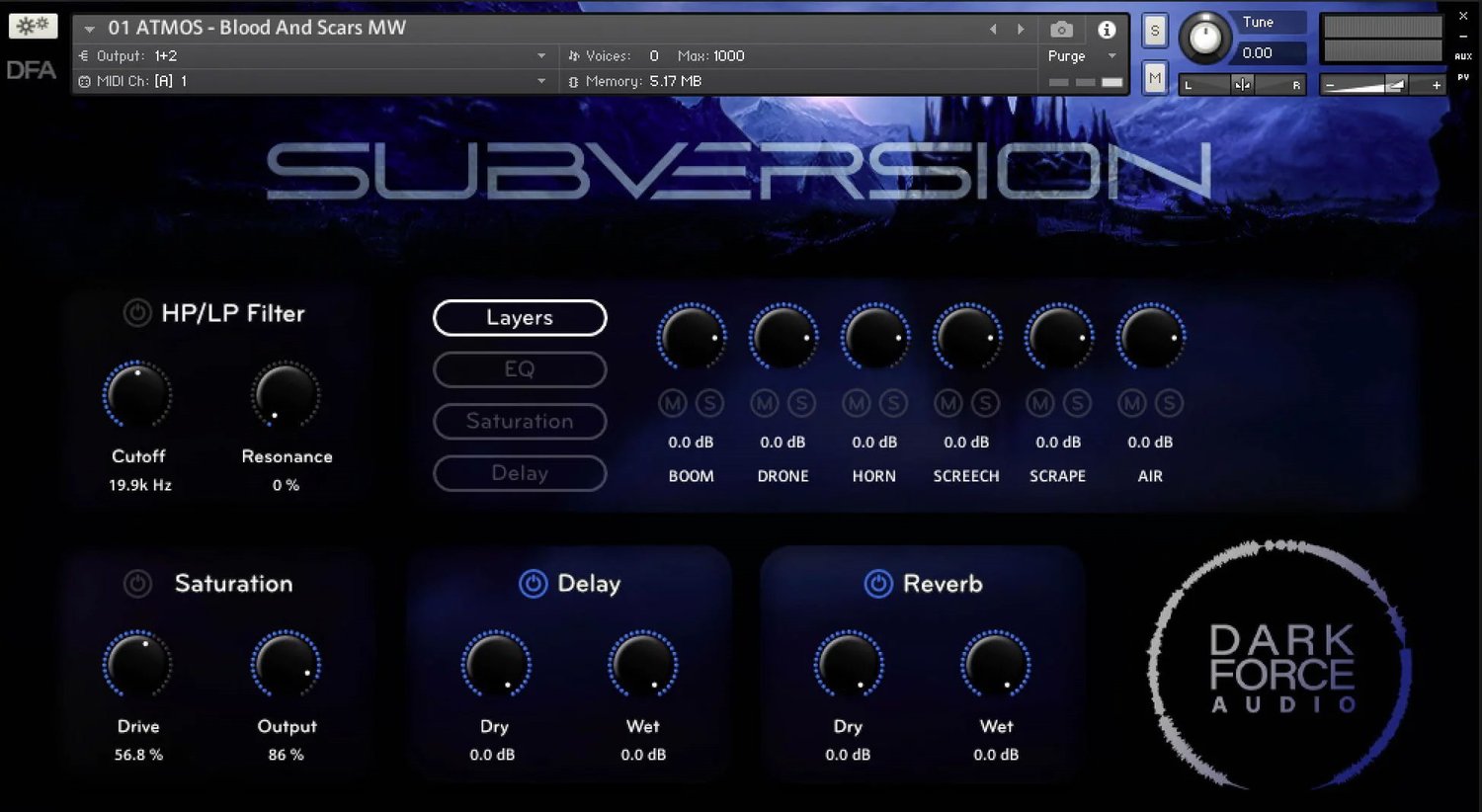Screen dimensions: 1482x812
Task: Solo the AIR layer
Action: point(1169,403)
